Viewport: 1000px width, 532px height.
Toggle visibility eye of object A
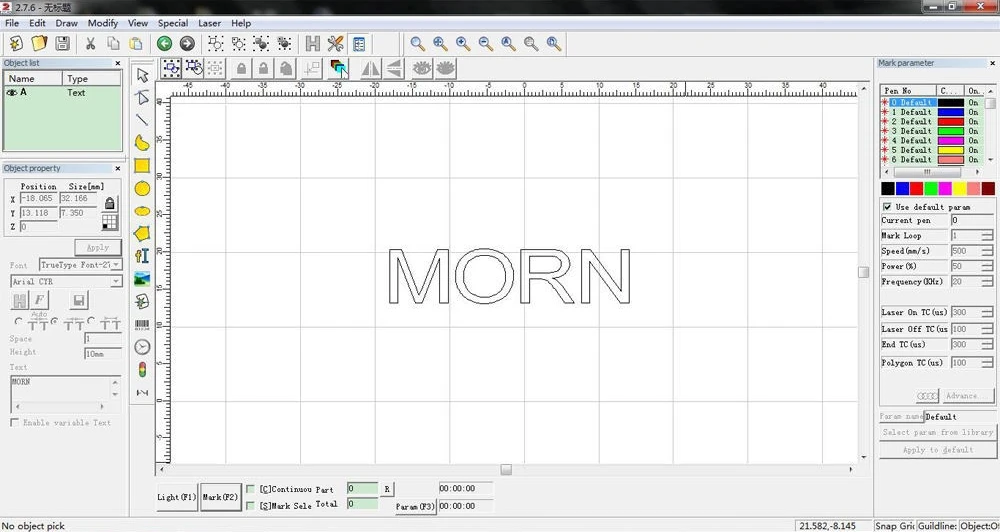coord(11,92)
